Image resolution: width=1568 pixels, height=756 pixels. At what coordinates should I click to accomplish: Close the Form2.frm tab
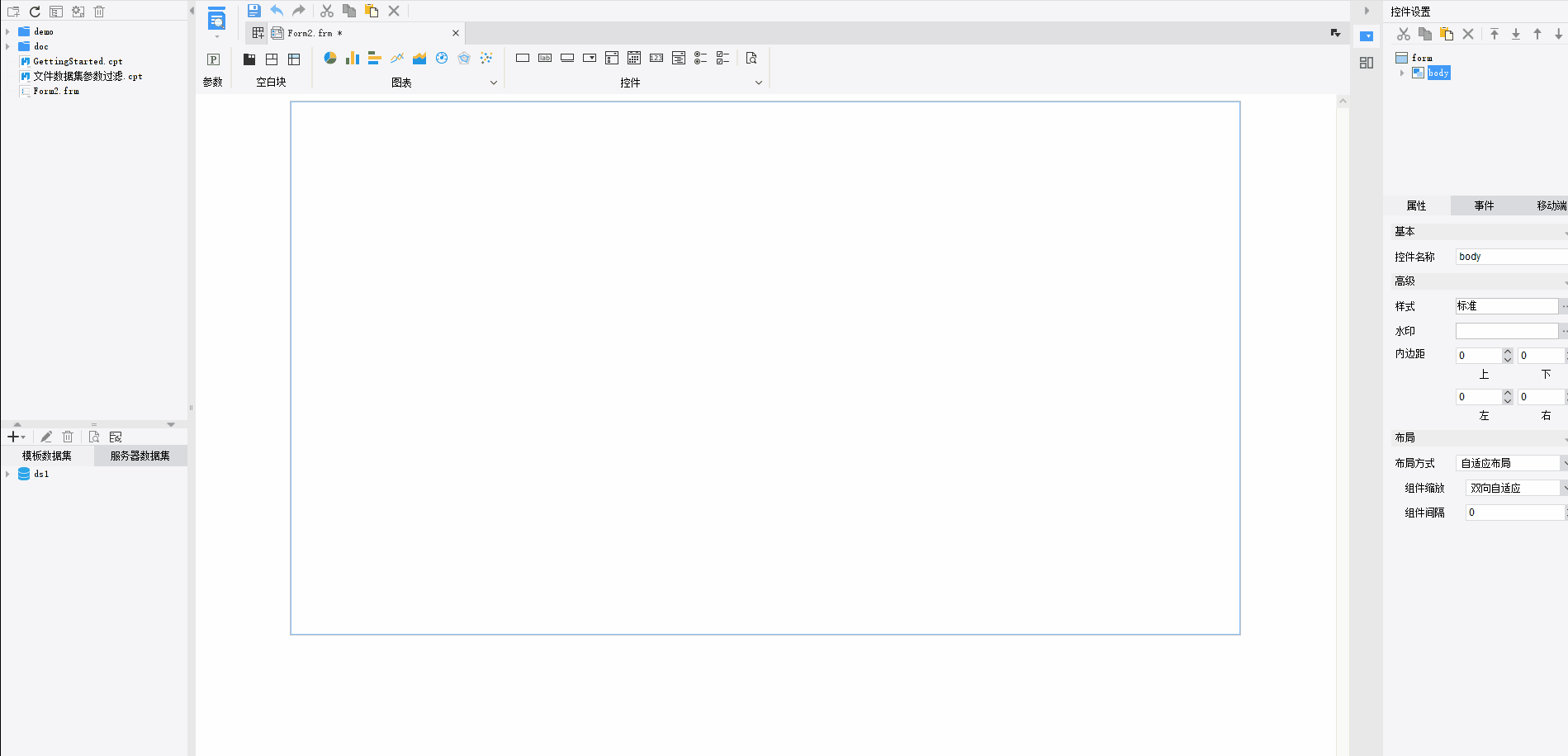point(456,33)
